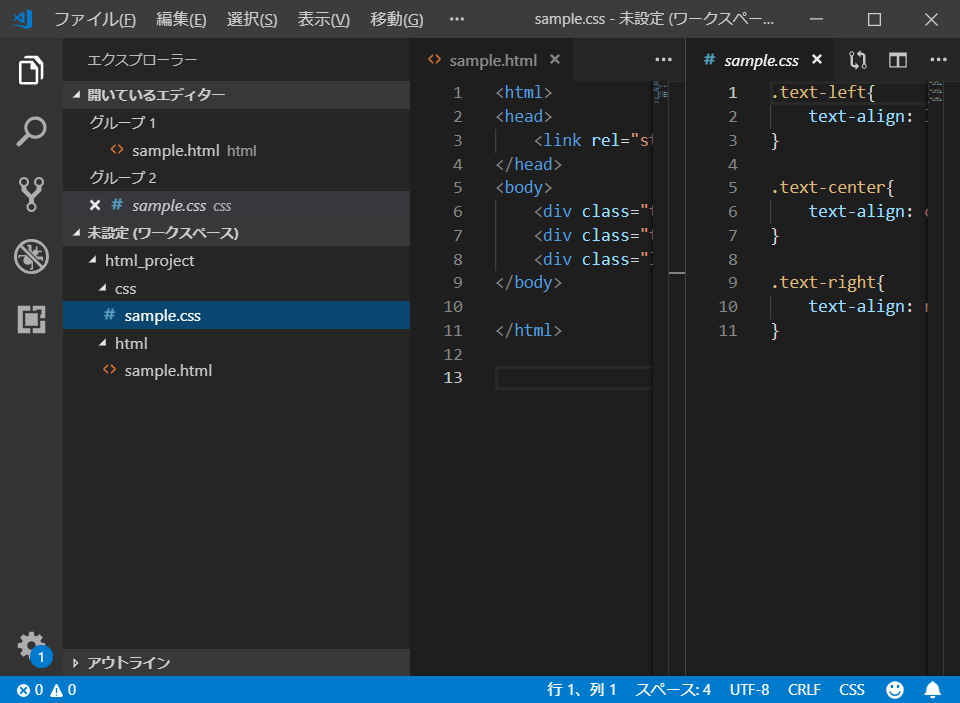
Task: Open the Source Control view icon
Action: click(x=31, y=194)
